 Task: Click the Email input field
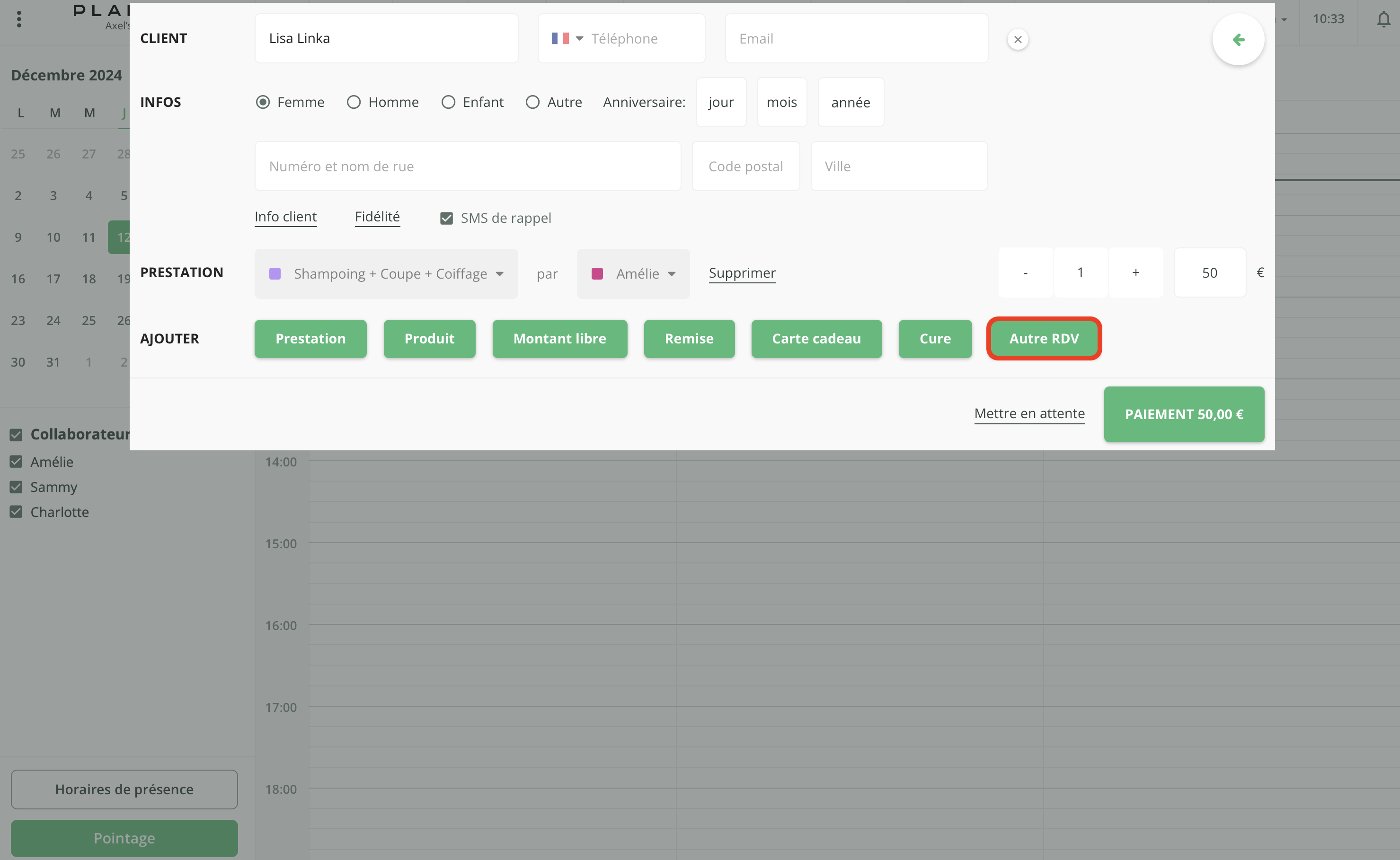[x=856, y=38]
